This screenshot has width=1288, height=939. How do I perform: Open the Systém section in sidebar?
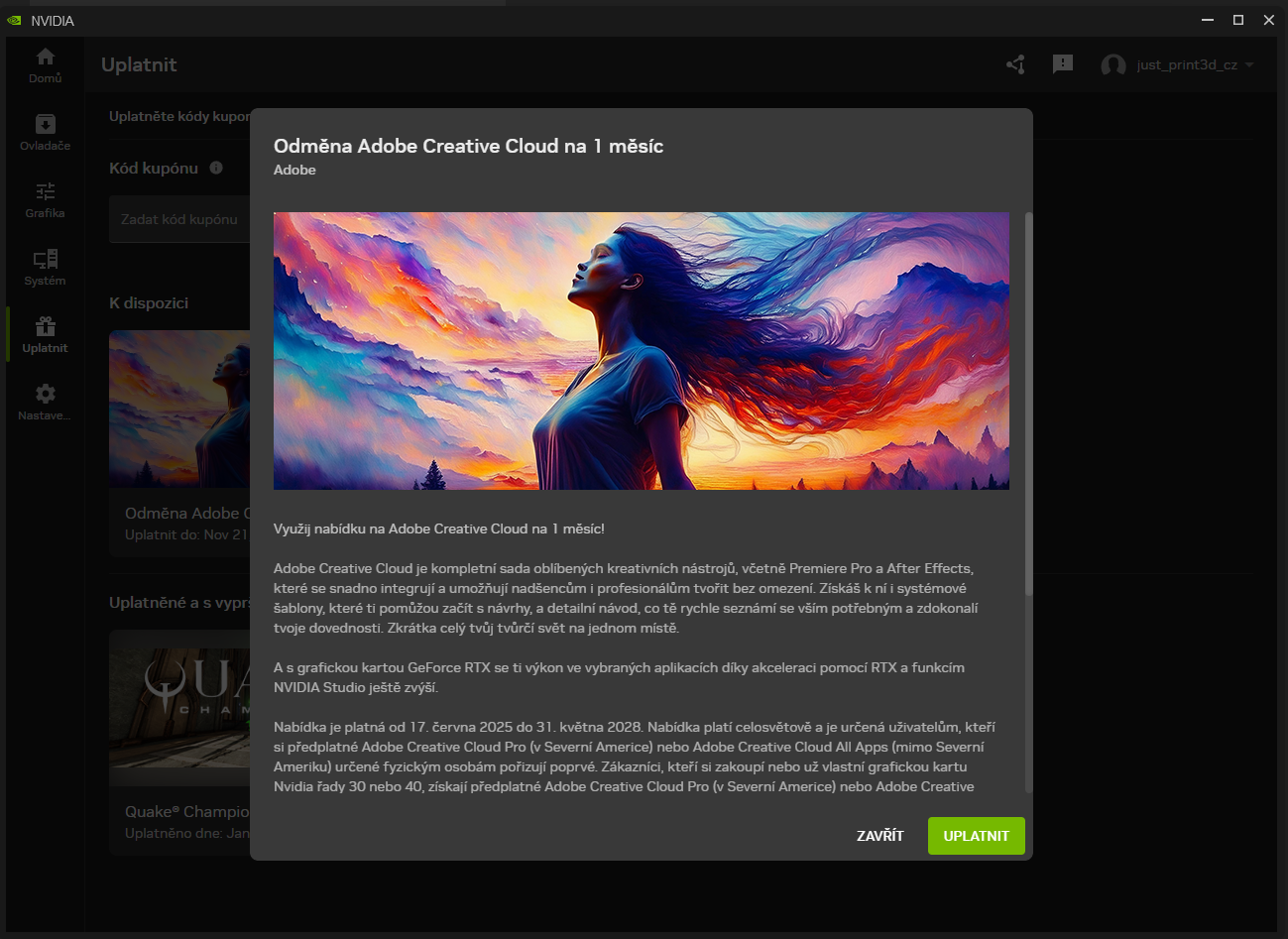pyautogui.click(x=45, y=268)
